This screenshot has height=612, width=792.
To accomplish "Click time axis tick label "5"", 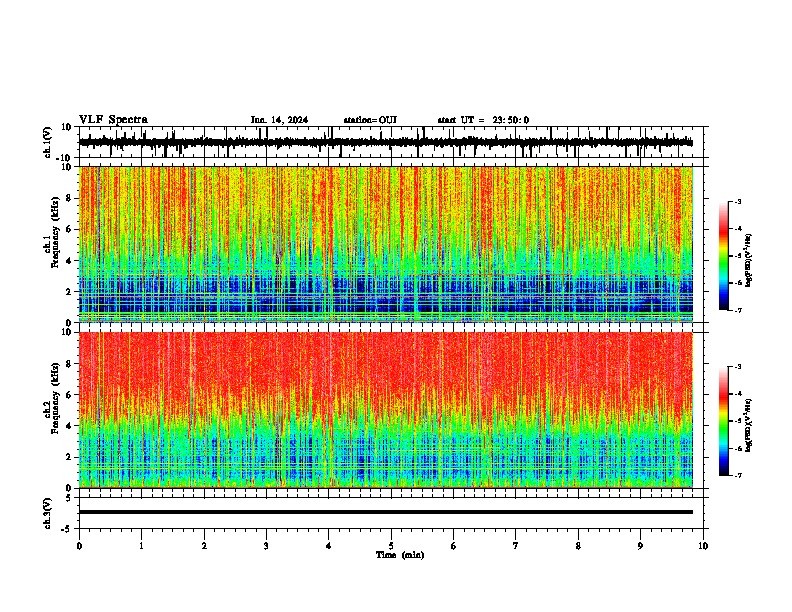I will tap(391, 546).
